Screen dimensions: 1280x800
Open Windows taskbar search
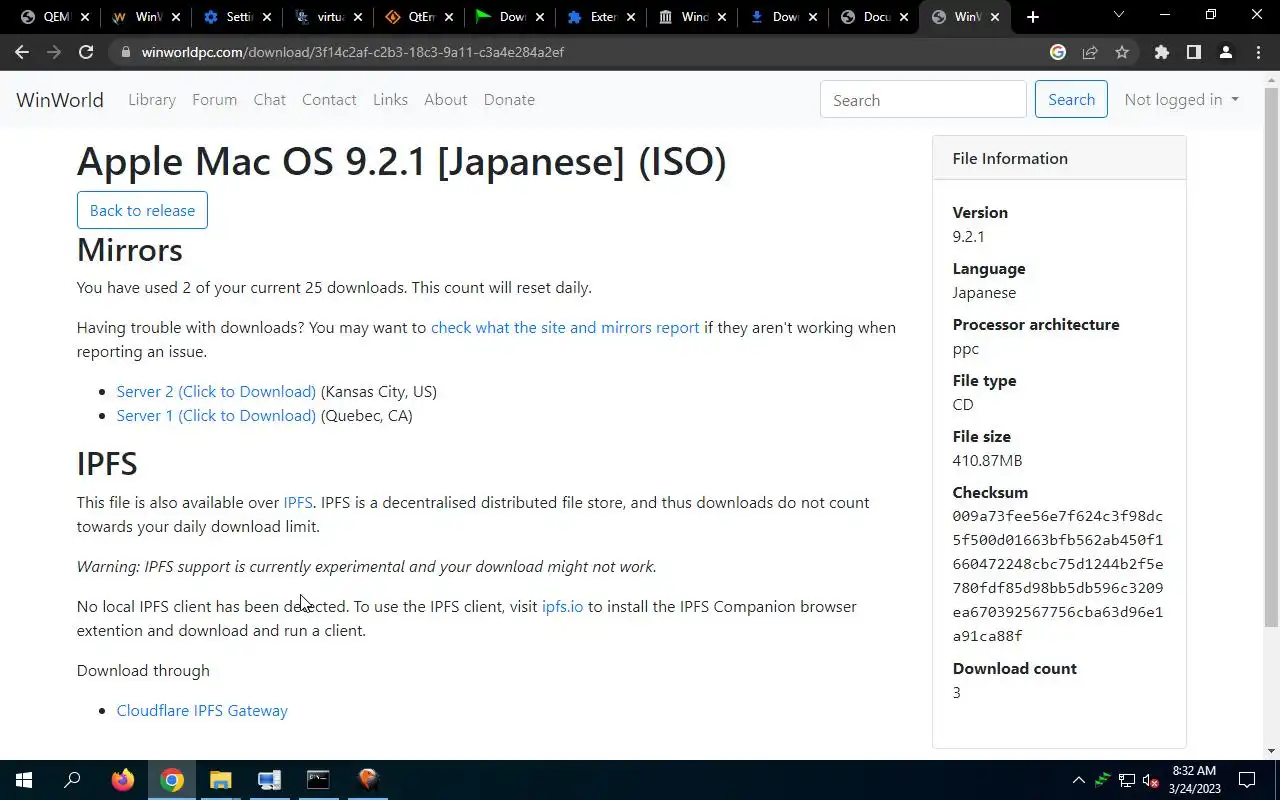[72, 780]
